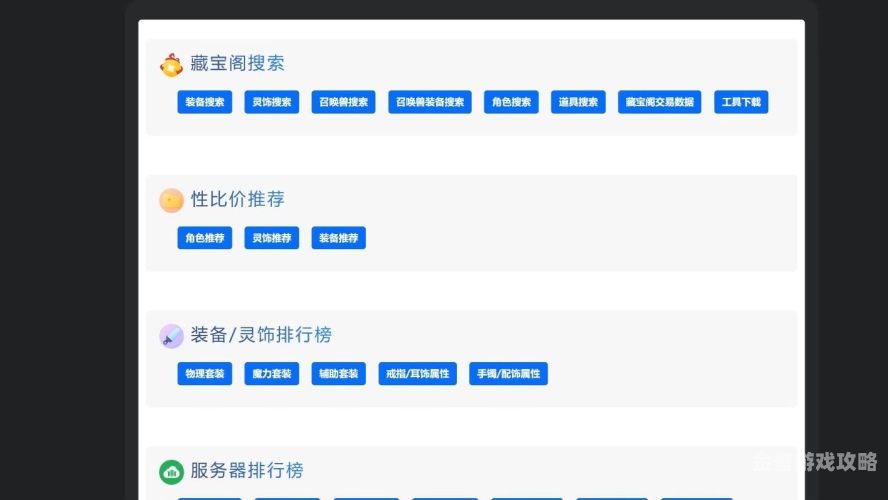The image size is (888, 500).
Task: Open 藏宝阁交易数据 button
Action: click(660, 102)
